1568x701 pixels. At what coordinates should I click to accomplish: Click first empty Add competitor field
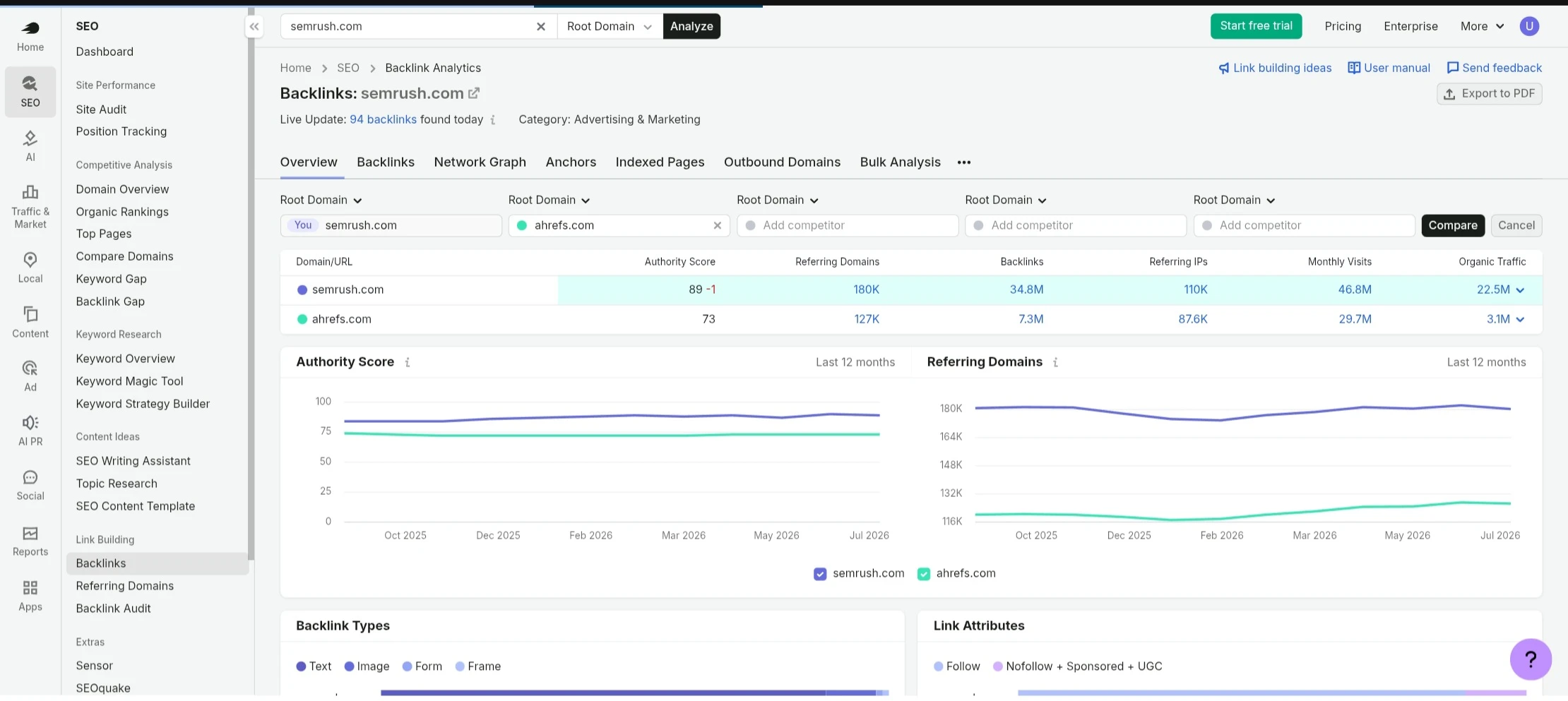848,225
